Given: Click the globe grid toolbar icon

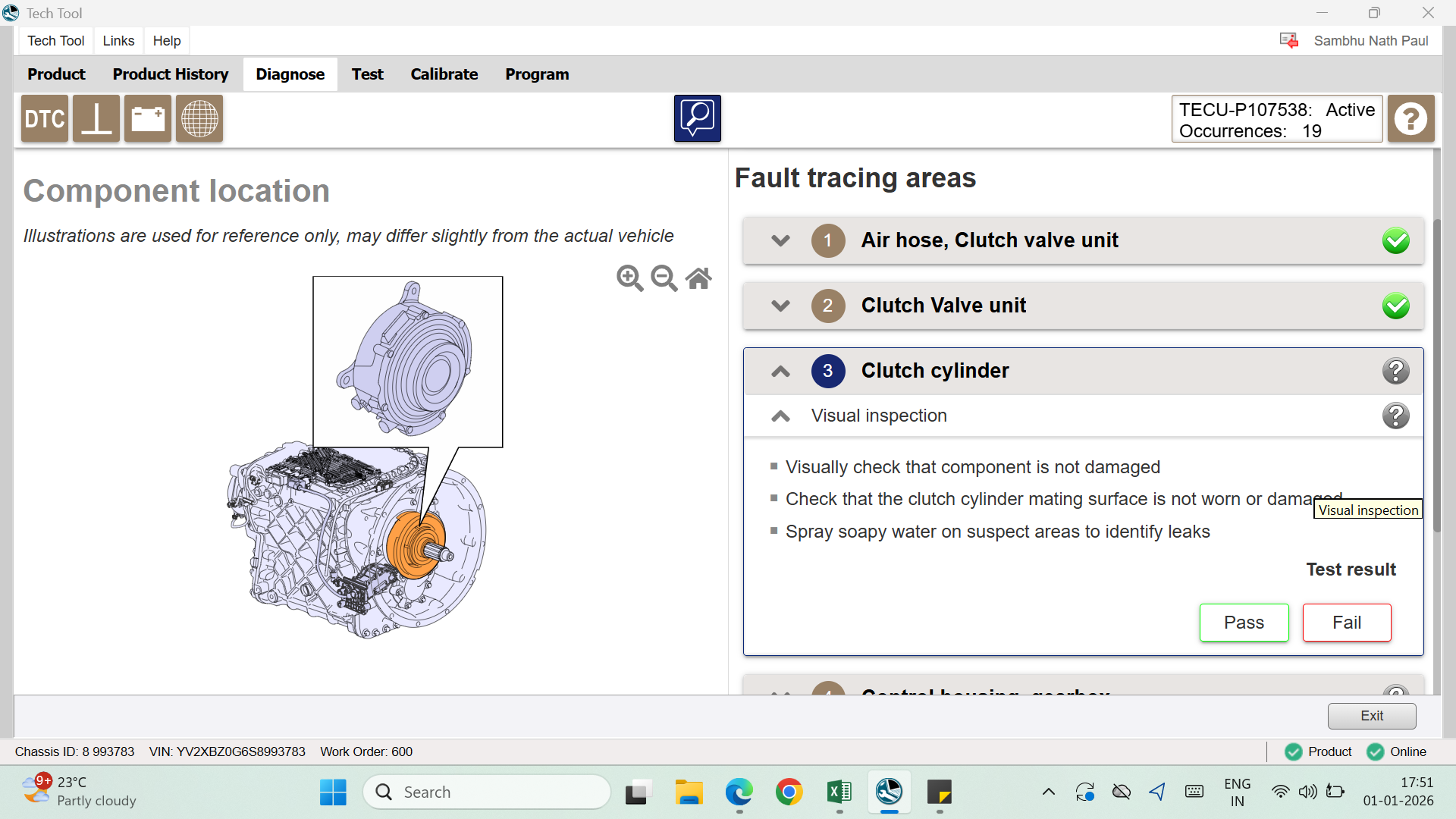Looking at the screenshot, I should pyautogui.click(x=199, y=119).
